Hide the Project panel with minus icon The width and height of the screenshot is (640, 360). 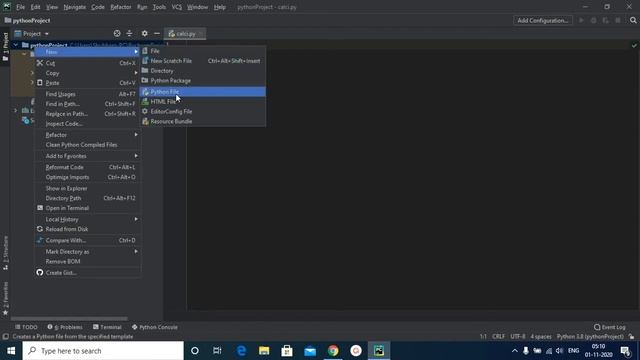pyautogui.click(x=157, y=34)
